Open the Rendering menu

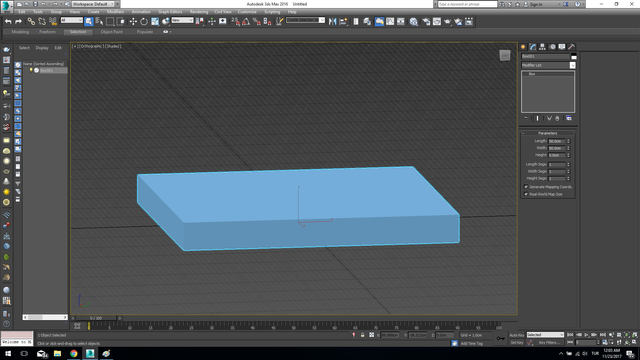point(199,12)
